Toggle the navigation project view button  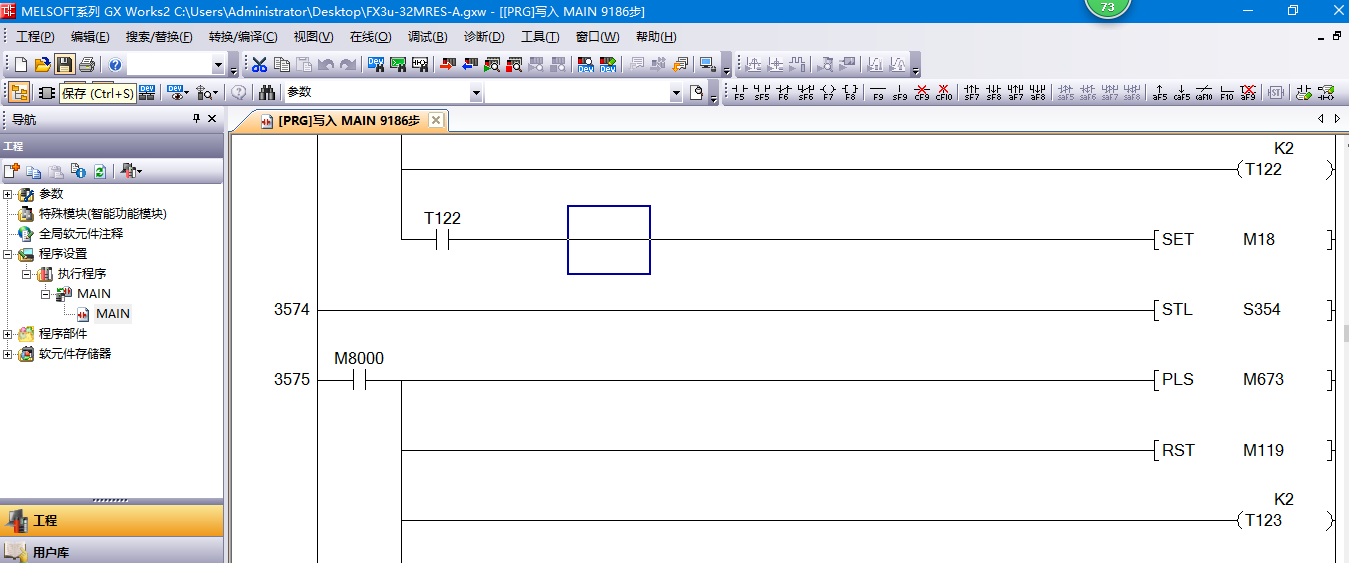19,93
